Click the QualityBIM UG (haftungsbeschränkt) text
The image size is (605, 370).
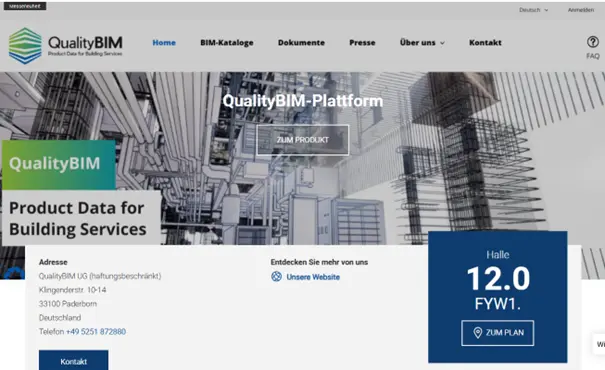click(100, 276)
